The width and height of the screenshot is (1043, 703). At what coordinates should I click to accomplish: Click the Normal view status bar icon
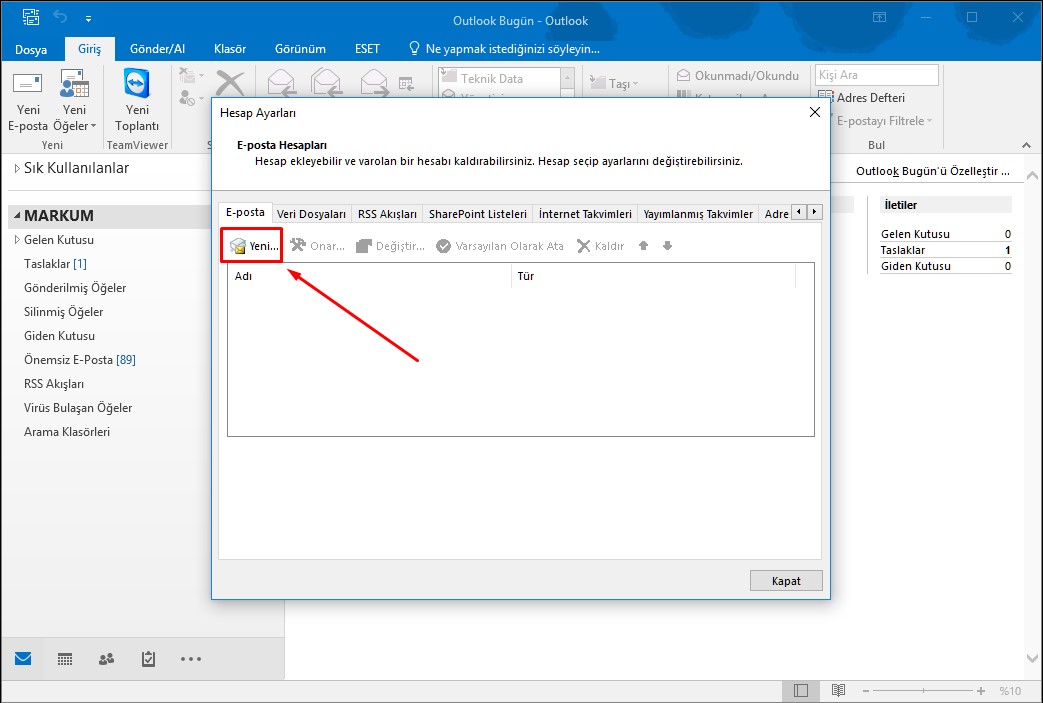tap(801, 691)
